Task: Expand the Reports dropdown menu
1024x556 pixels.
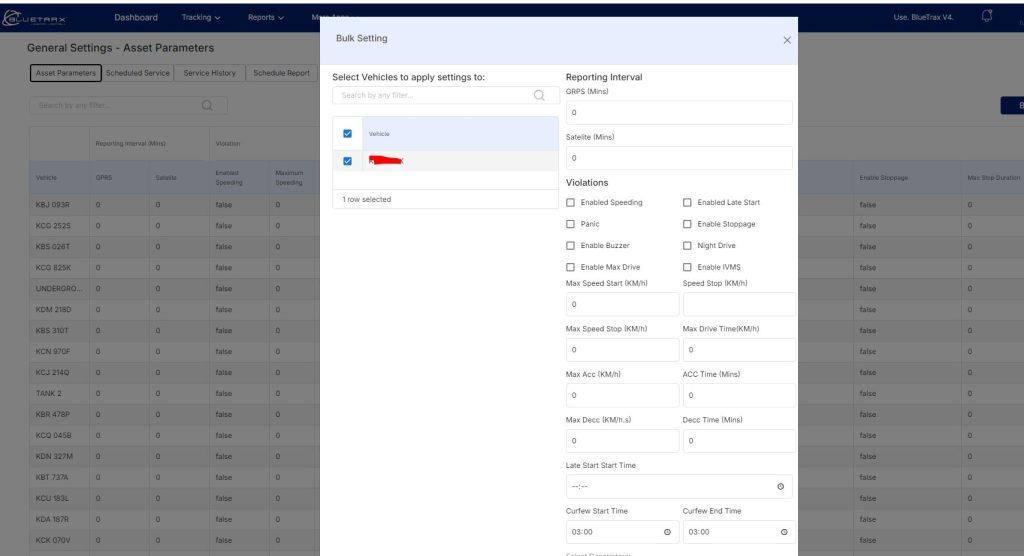Action: [x=266, y=17]
